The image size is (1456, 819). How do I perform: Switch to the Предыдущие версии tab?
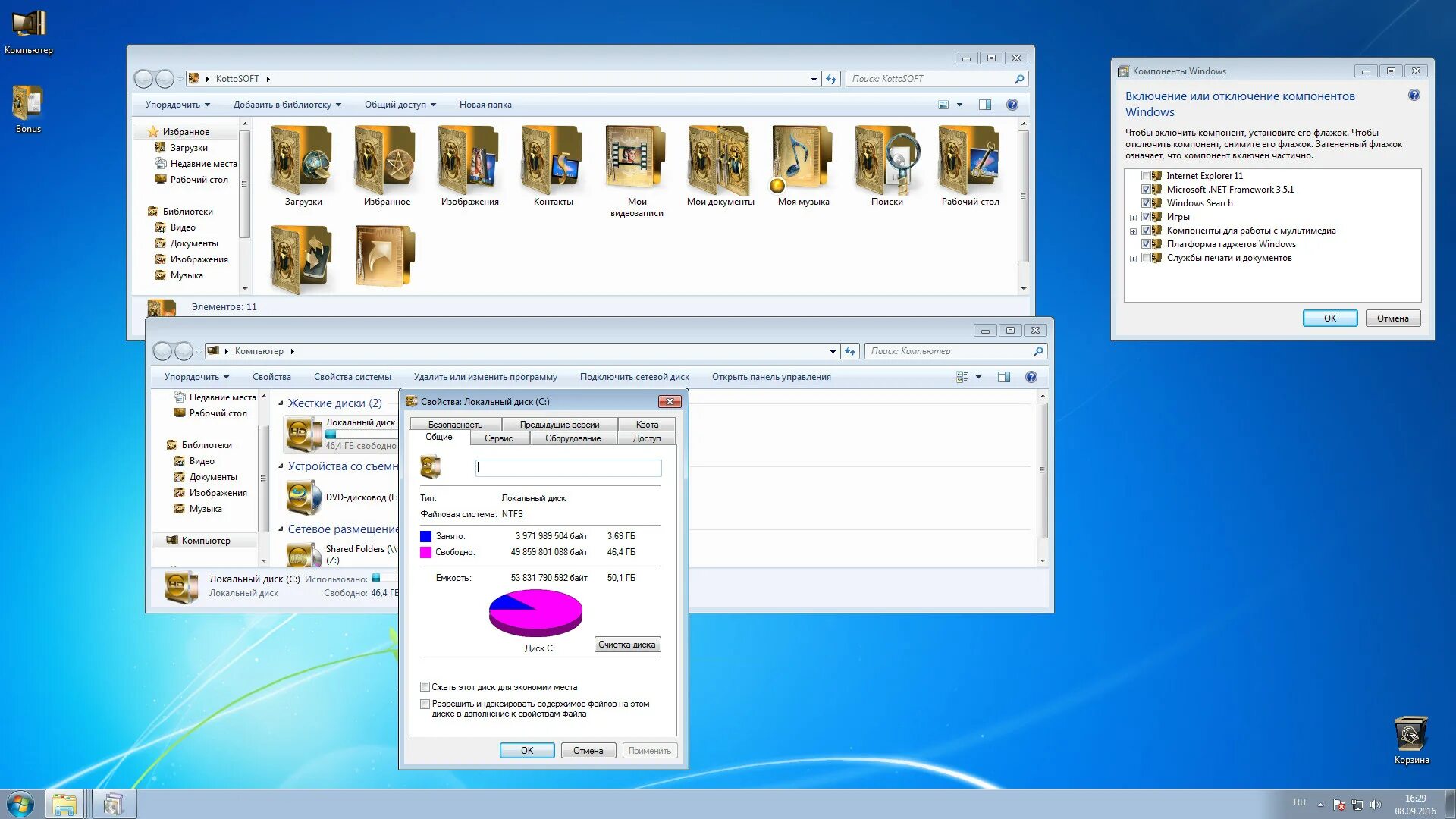pyautogui.click(x=559, y=425)
